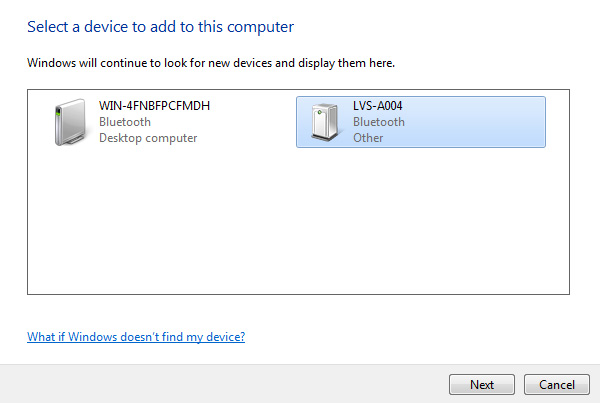Image resolution: width=600 pixels, height=403 pixels.
Task: Click the 'Desktop computer' type label
Action: (x=148, y=138)
